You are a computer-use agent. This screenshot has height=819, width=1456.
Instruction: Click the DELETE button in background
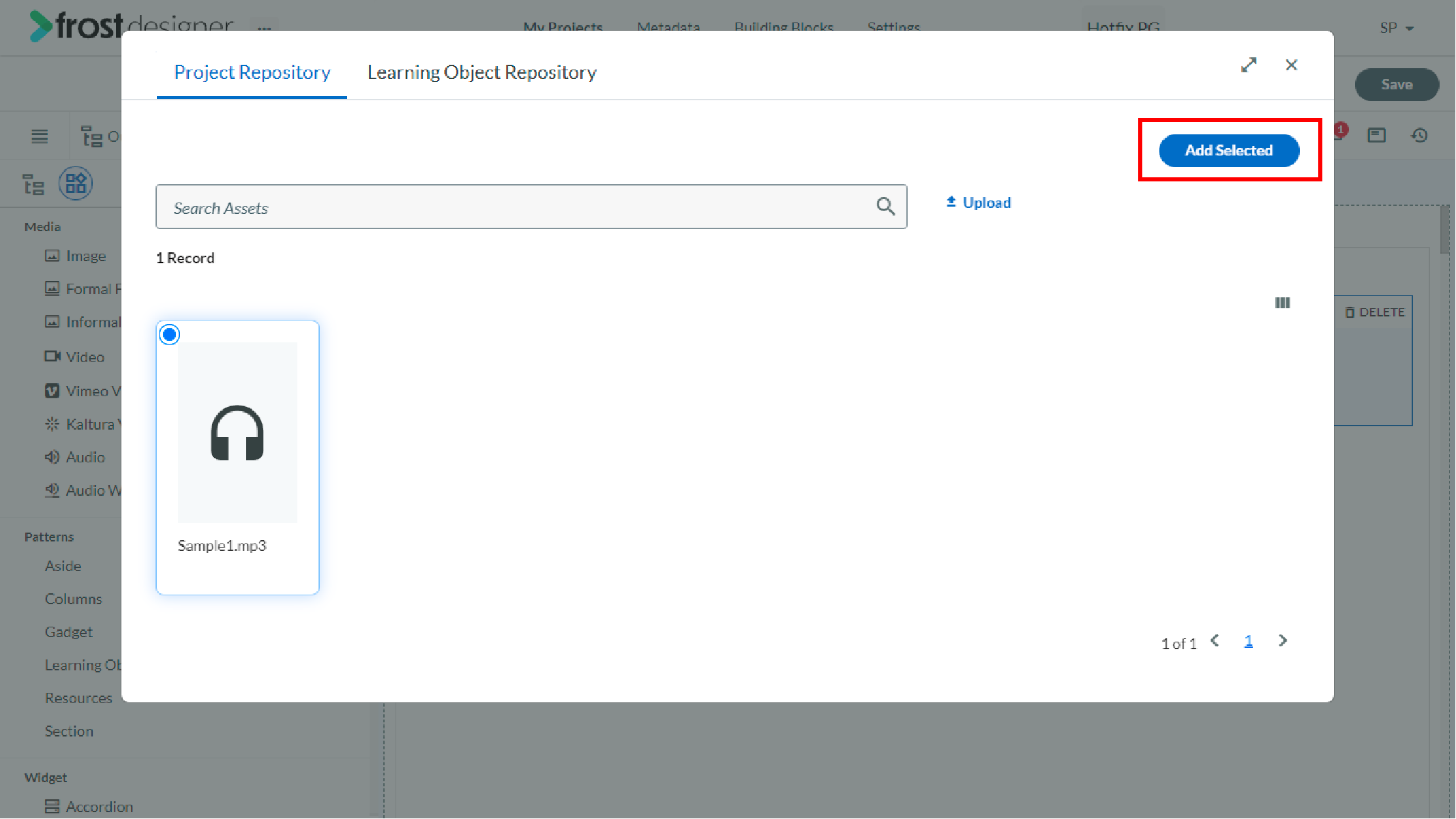point(1374,312)
